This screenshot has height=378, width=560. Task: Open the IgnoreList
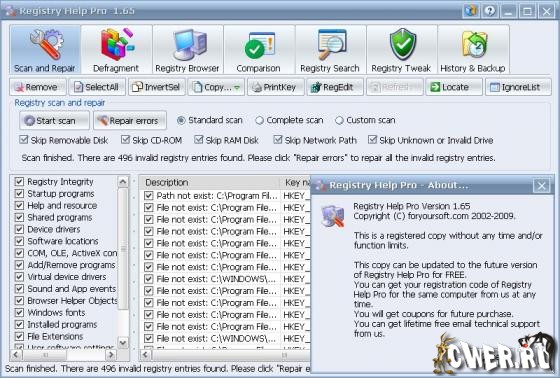[518, 87]
